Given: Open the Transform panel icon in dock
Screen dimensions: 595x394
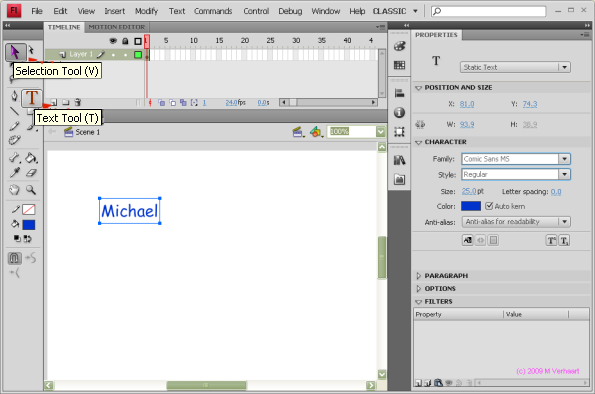Looking at the screenshot, I should click(399, 132).
